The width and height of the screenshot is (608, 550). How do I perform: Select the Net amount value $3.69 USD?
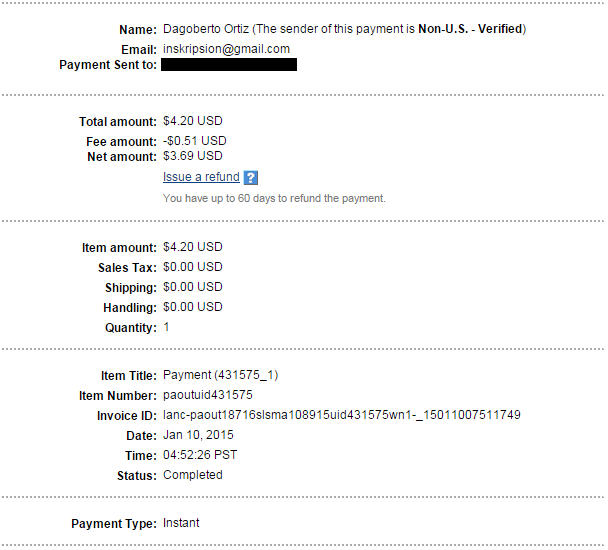[193, 156]
